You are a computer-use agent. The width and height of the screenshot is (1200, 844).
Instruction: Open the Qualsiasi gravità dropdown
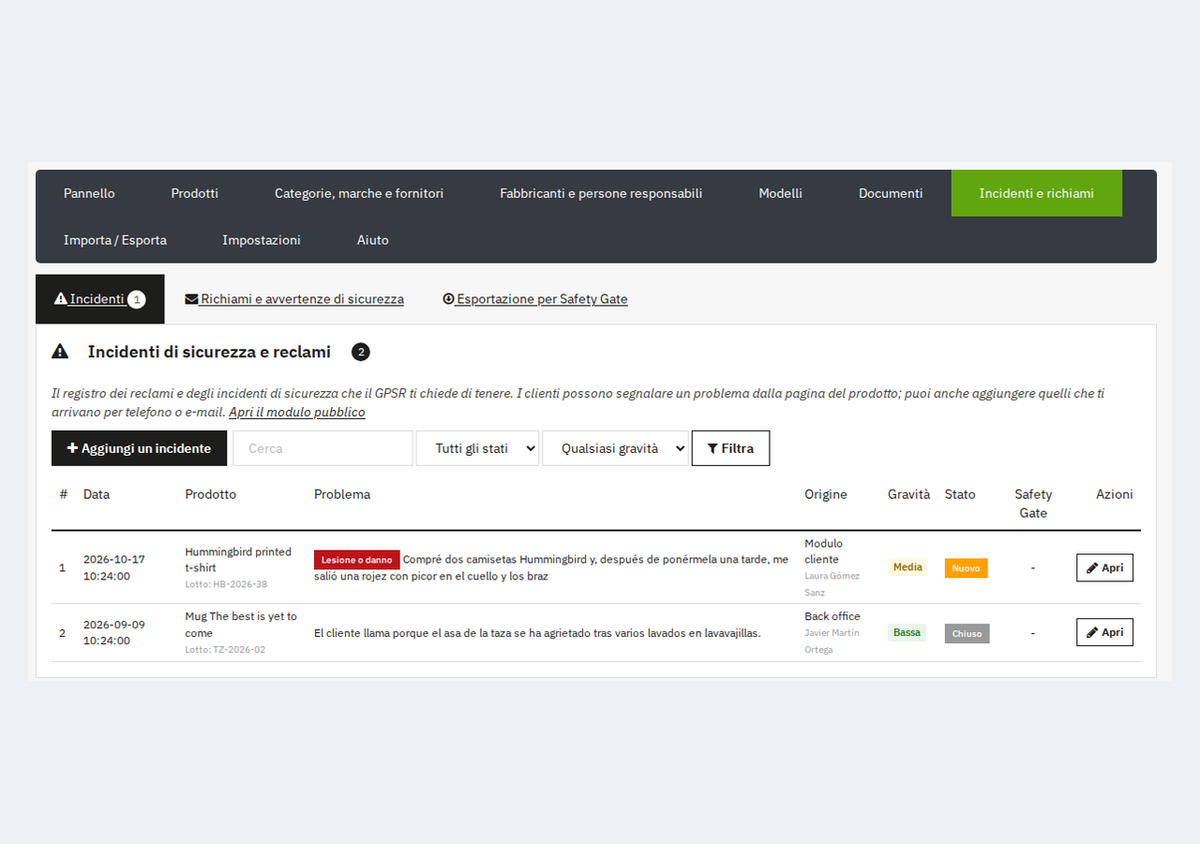tap(615, 449)
